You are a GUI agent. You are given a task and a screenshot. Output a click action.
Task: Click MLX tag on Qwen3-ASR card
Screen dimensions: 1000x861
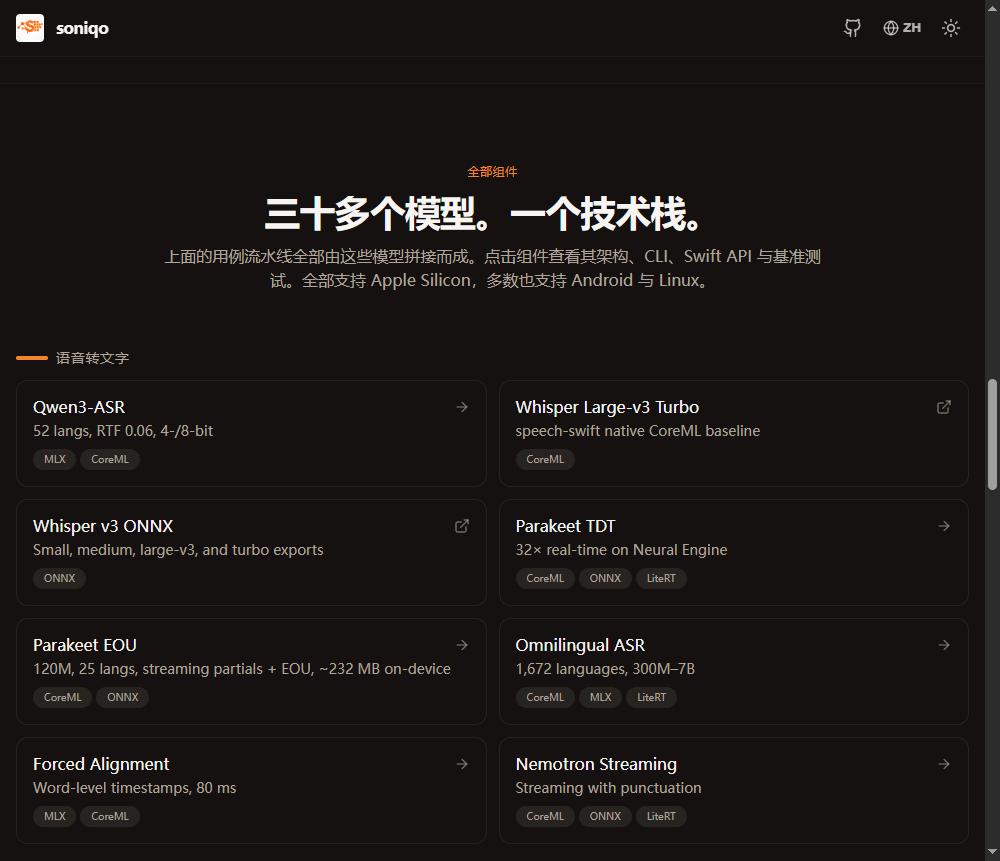[55, 459]
